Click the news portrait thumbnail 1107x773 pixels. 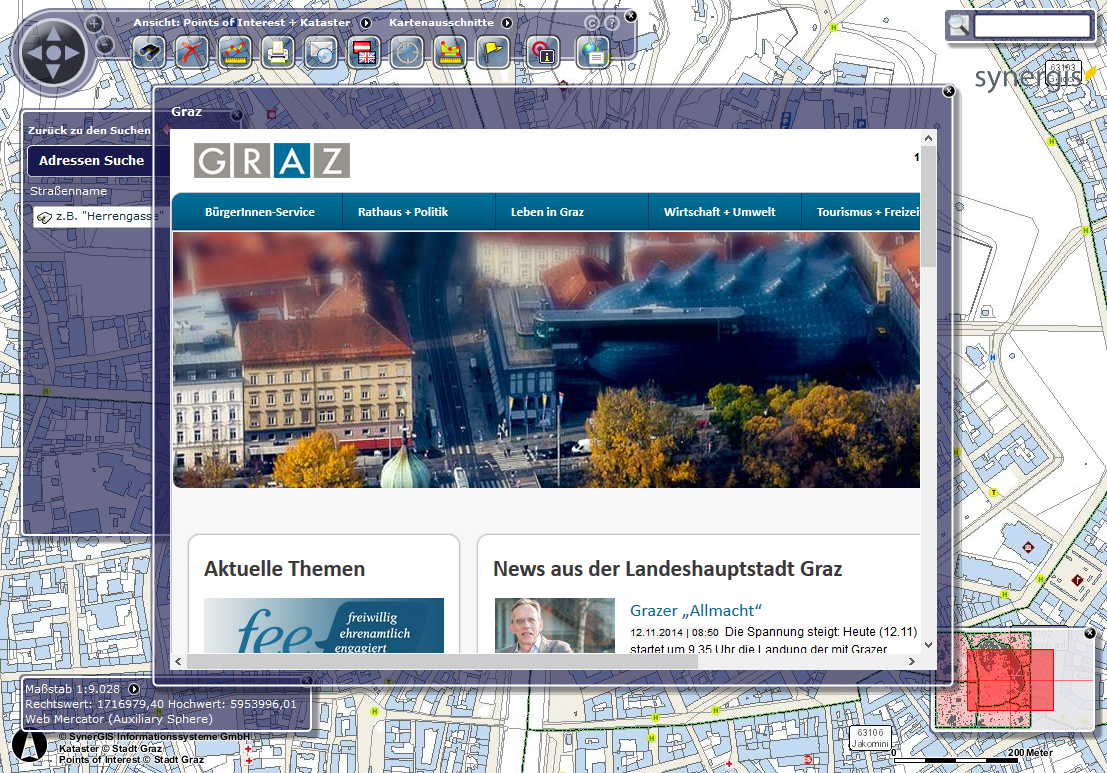(x=555, y=625)
